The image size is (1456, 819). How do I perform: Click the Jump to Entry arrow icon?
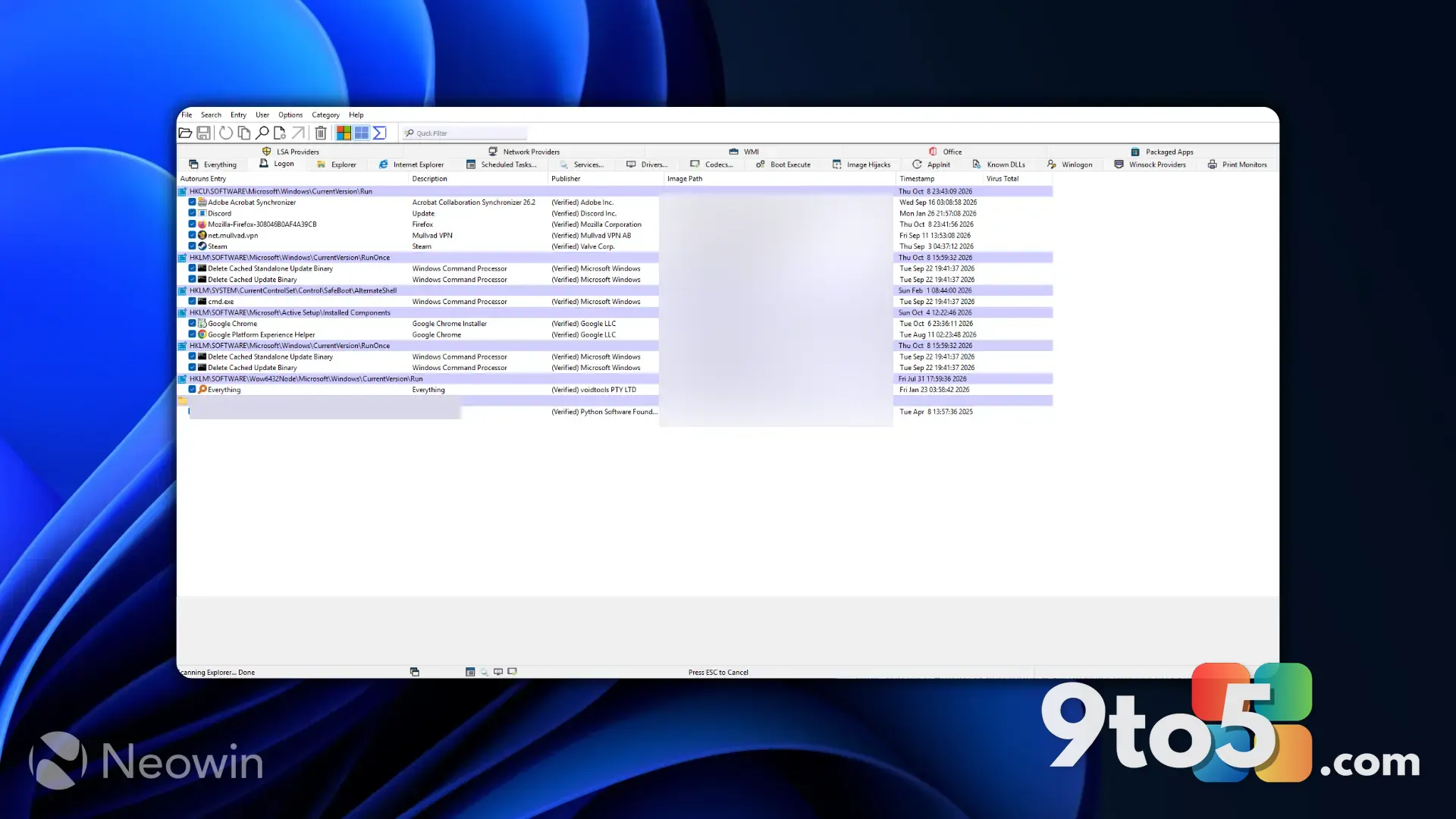click(298, 133)
